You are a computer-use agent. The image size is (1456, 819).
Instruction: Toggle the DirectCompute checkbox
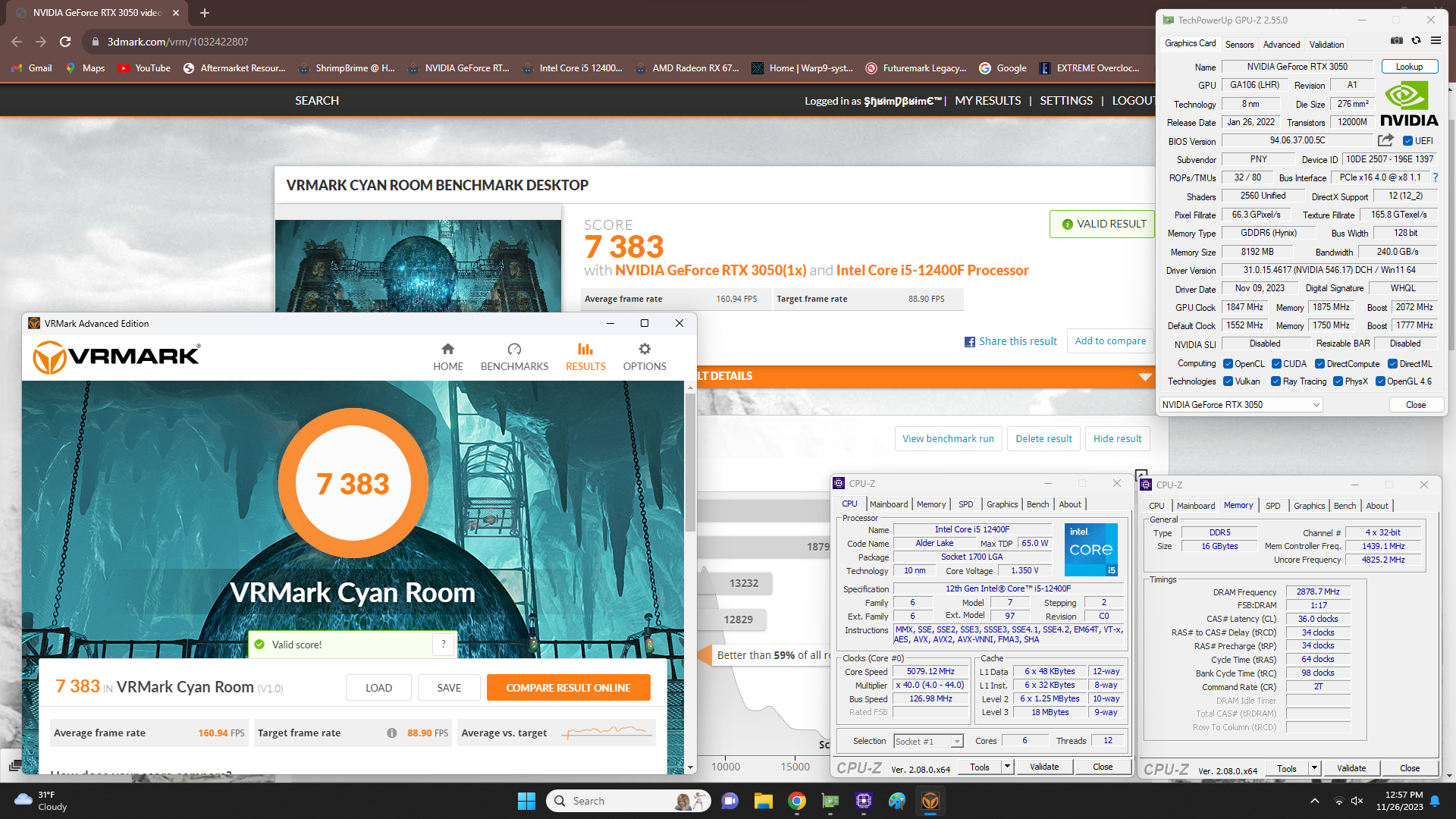coord(1319,364)
